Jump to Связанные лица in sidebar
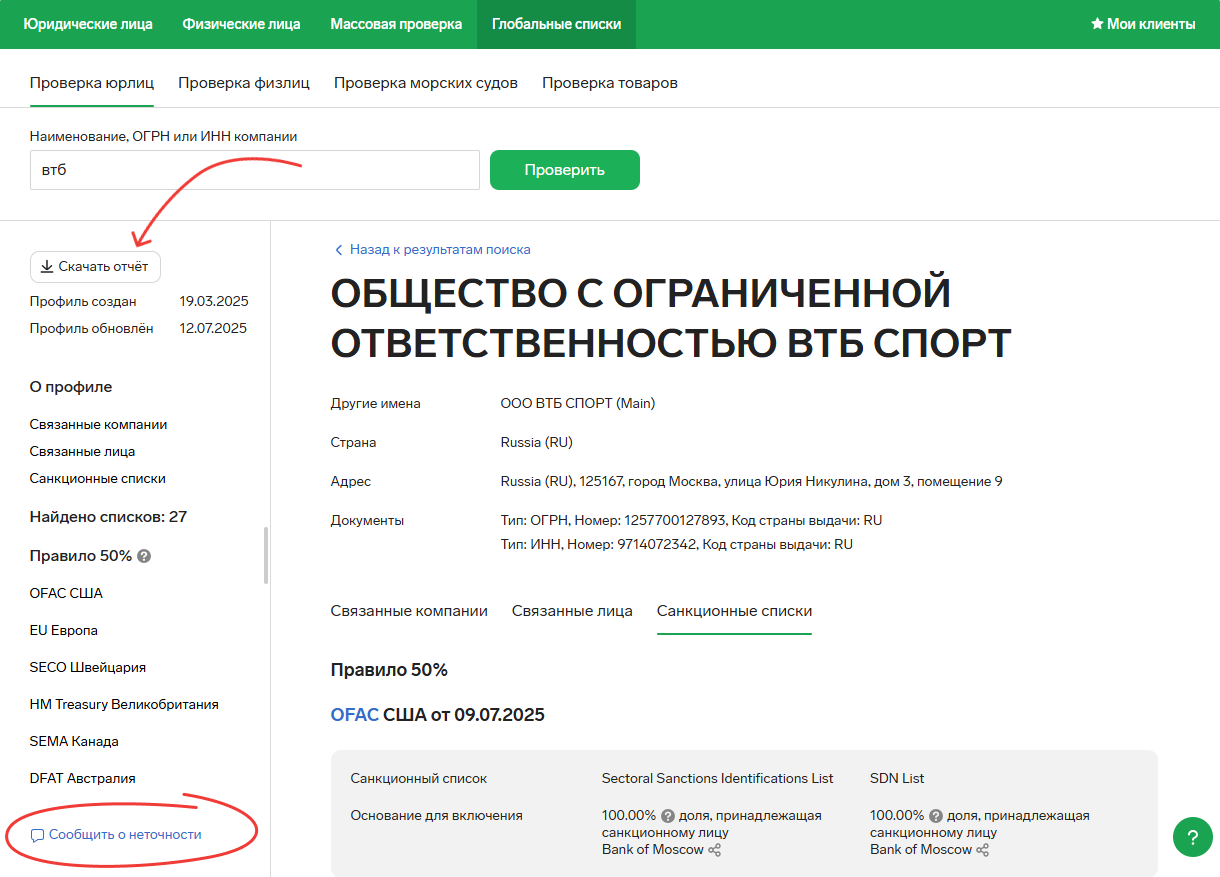Image resolution: width=1220 pixels, height=877 pixels. tap(83, 452)
